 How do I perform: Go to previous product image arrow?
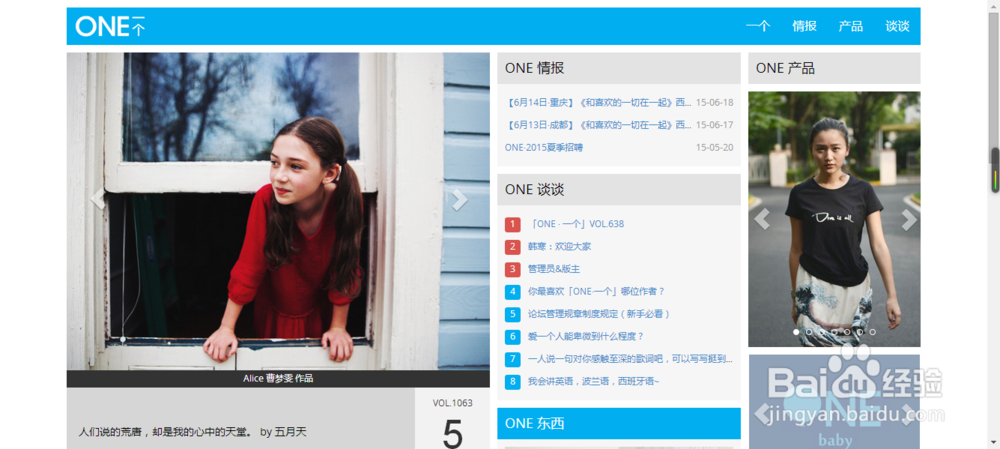(761, 219)
